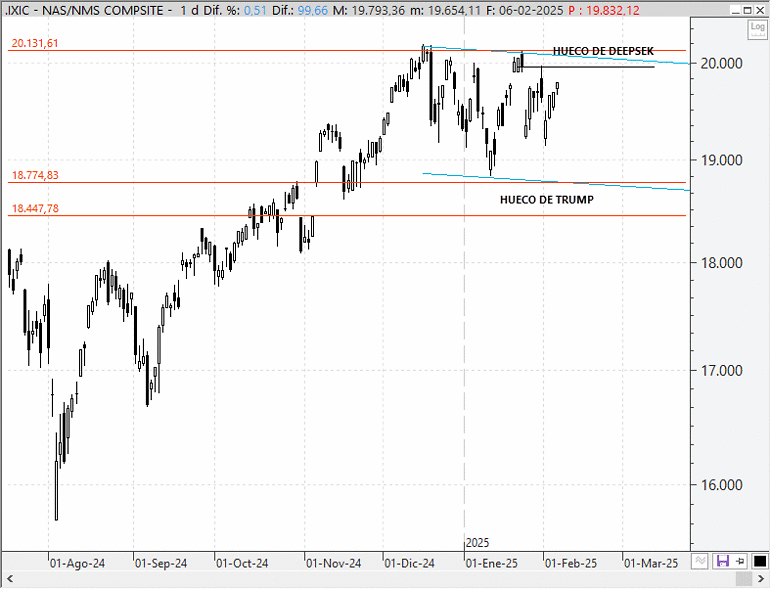Click the horizontal scrollbar left arrow
The width and height of the screenshot is (771, 589).
pos(9,578)
